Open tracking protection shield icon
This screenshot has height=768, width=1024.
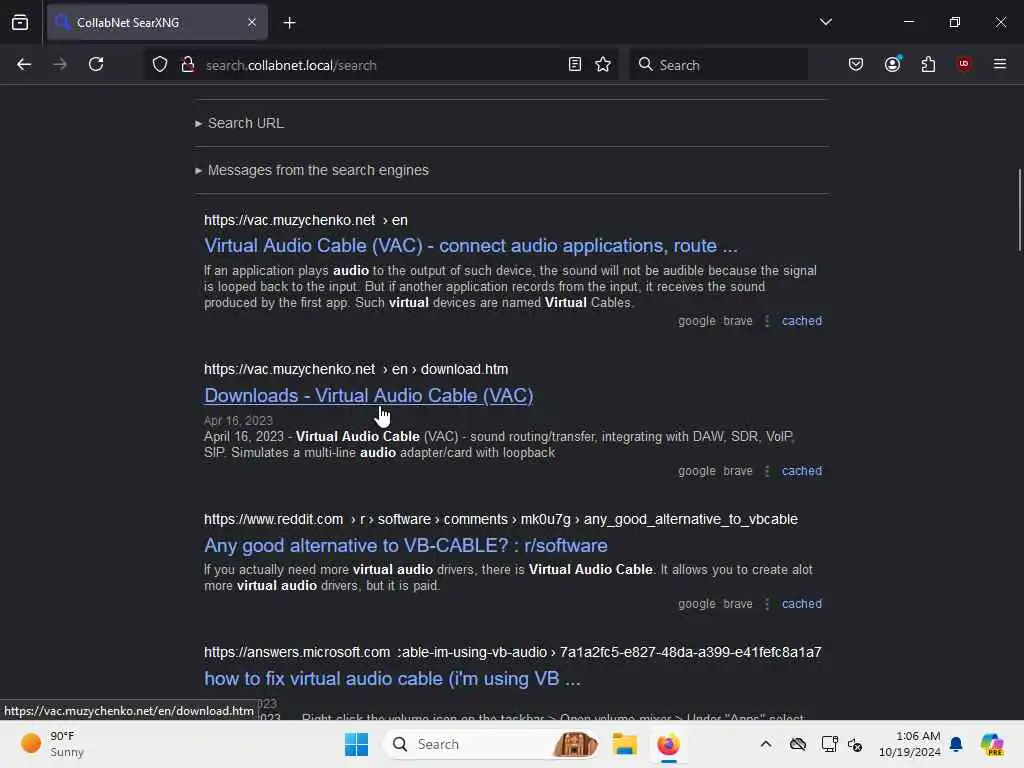point(160,65)
